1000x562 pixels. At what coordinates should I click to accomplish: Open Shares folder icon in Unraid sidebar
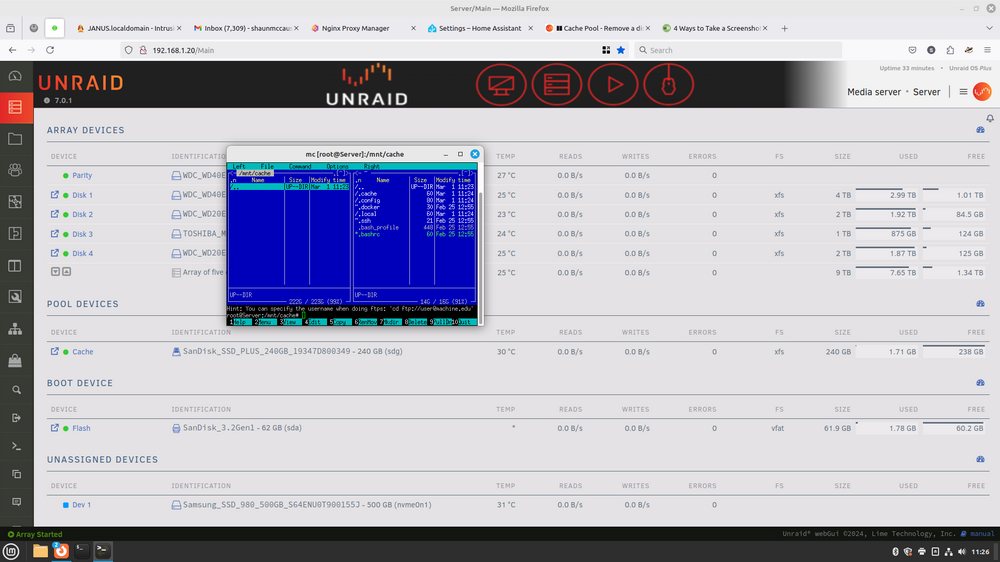[x=15, y=138]
